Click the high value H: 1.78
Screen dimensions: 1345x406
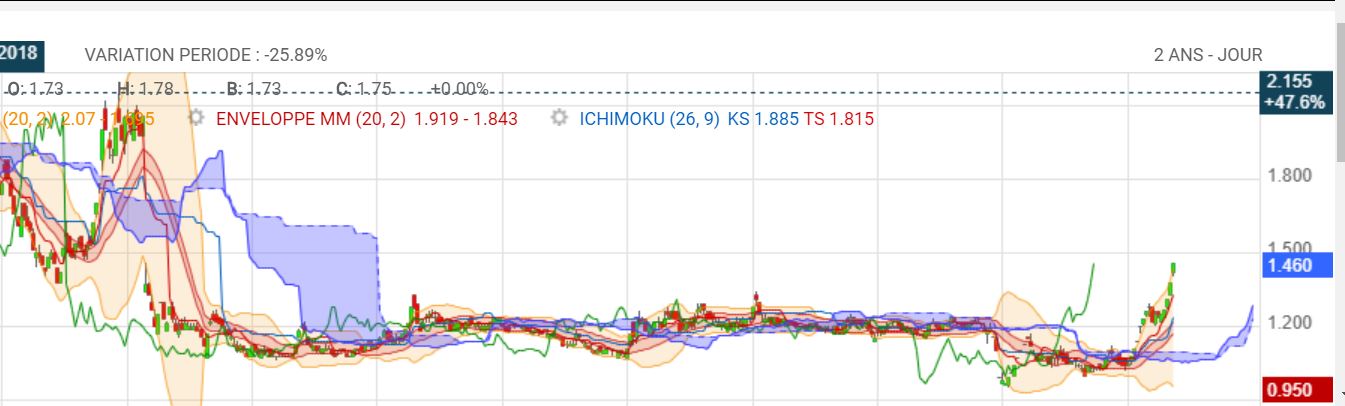146,89
